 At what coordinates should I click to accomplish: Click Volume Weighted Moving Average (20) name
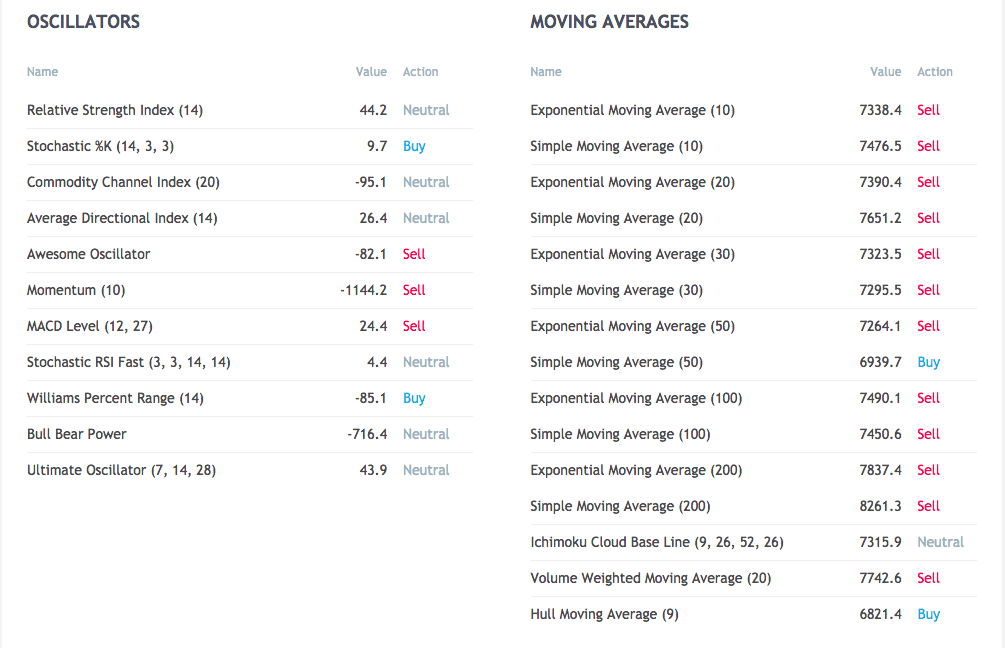tap(651, 577)
